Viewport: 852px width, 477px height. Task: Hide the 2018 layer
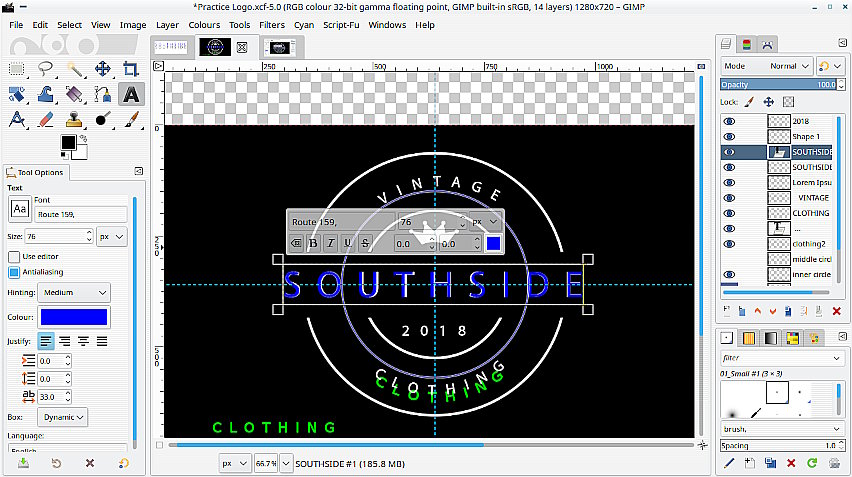pyautogui.click(x=729, y=121)
